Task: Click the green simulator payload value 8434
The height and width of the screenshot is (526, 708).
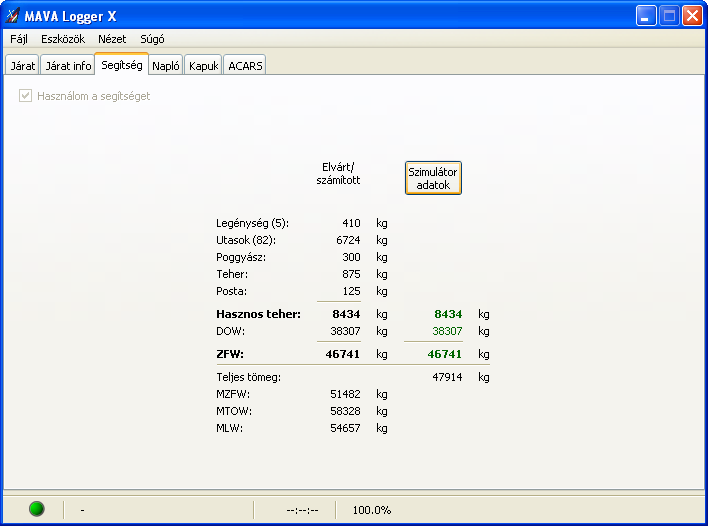Action: point(448,314)
